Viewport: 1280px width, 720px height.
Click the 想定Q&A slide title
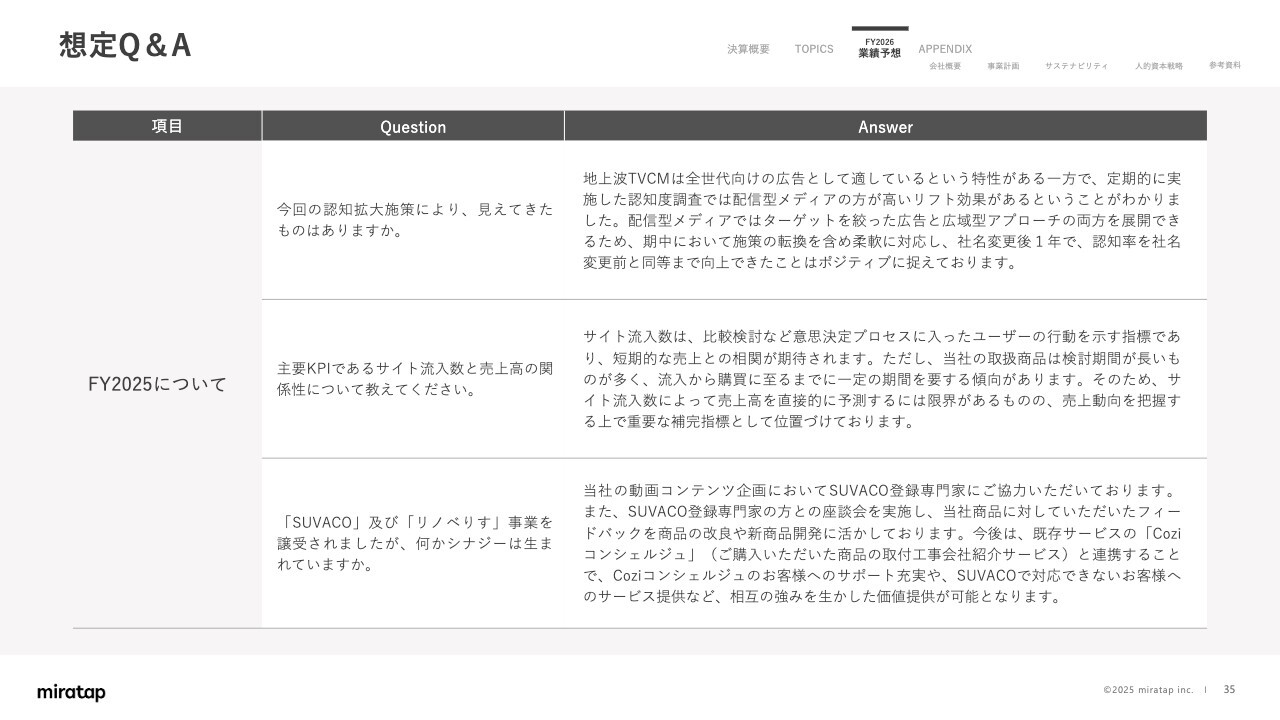125,46
